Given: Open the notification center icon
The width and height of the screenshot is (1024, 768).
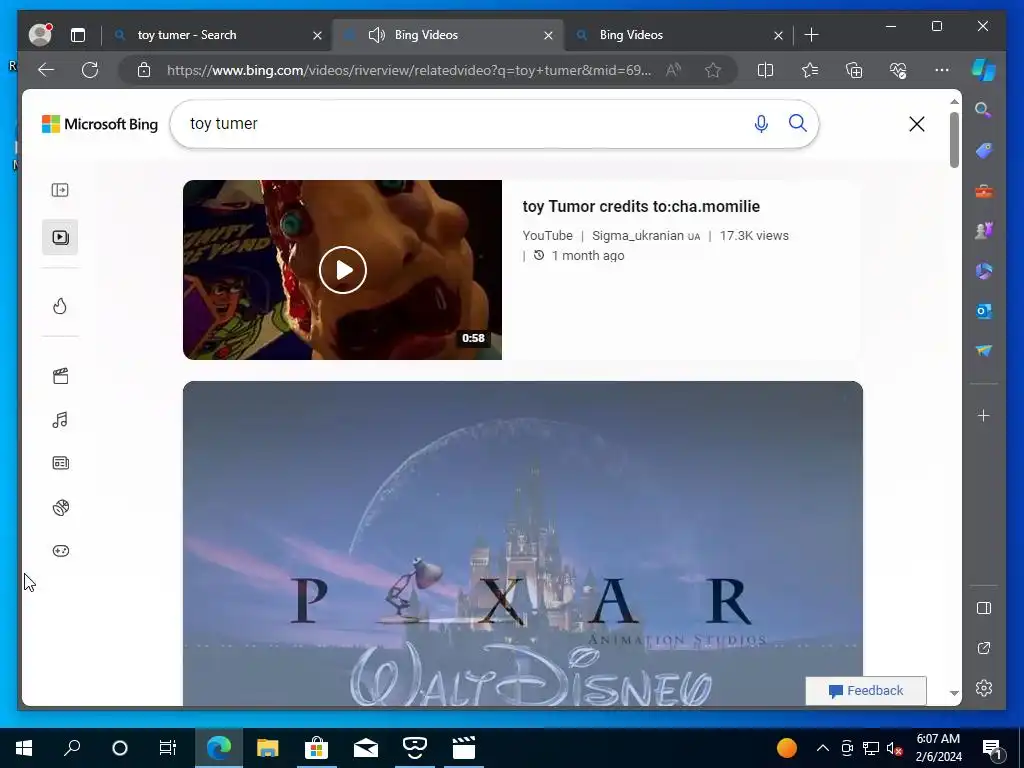Looking at the screenshot, I should tap(991, 748).
